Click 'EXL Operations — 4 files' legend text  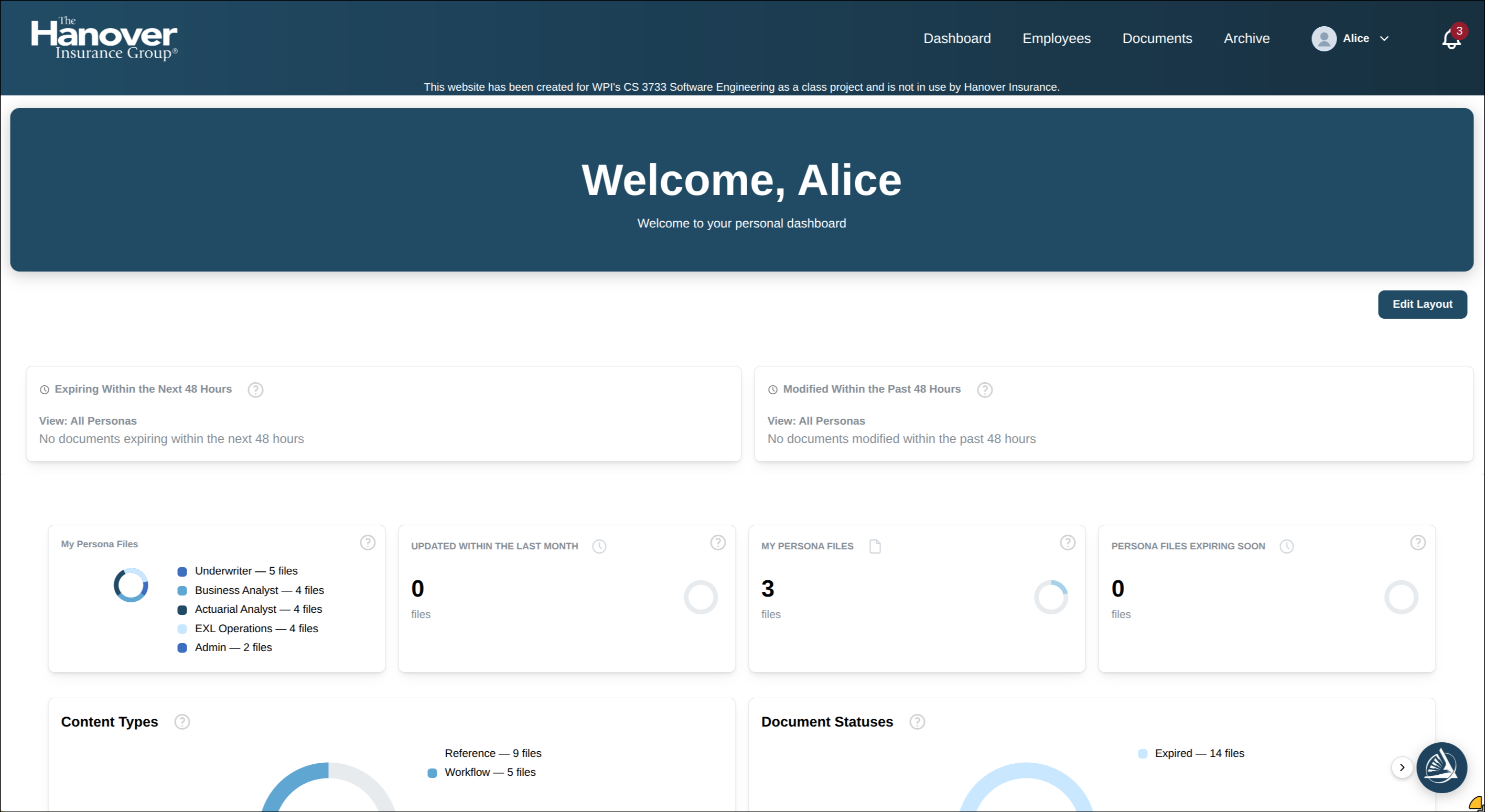(256, 628)
